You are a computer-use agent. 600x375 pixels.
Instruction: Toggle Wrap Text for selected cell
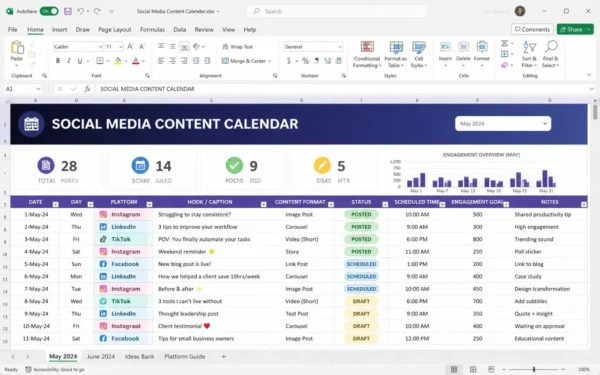pos(238,47)
